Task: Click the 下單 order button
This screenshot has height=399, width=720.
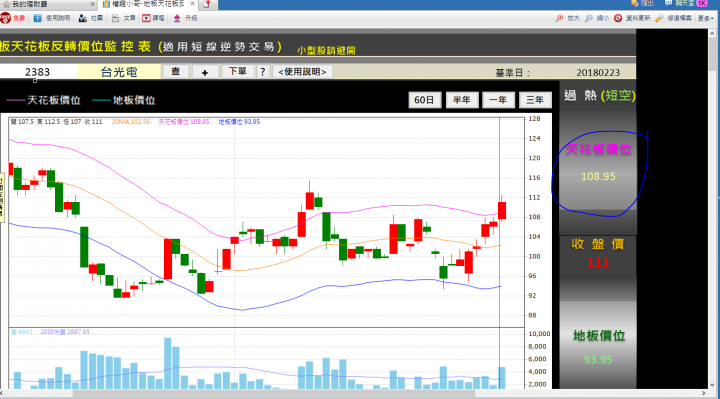Action: coord(237,72)
